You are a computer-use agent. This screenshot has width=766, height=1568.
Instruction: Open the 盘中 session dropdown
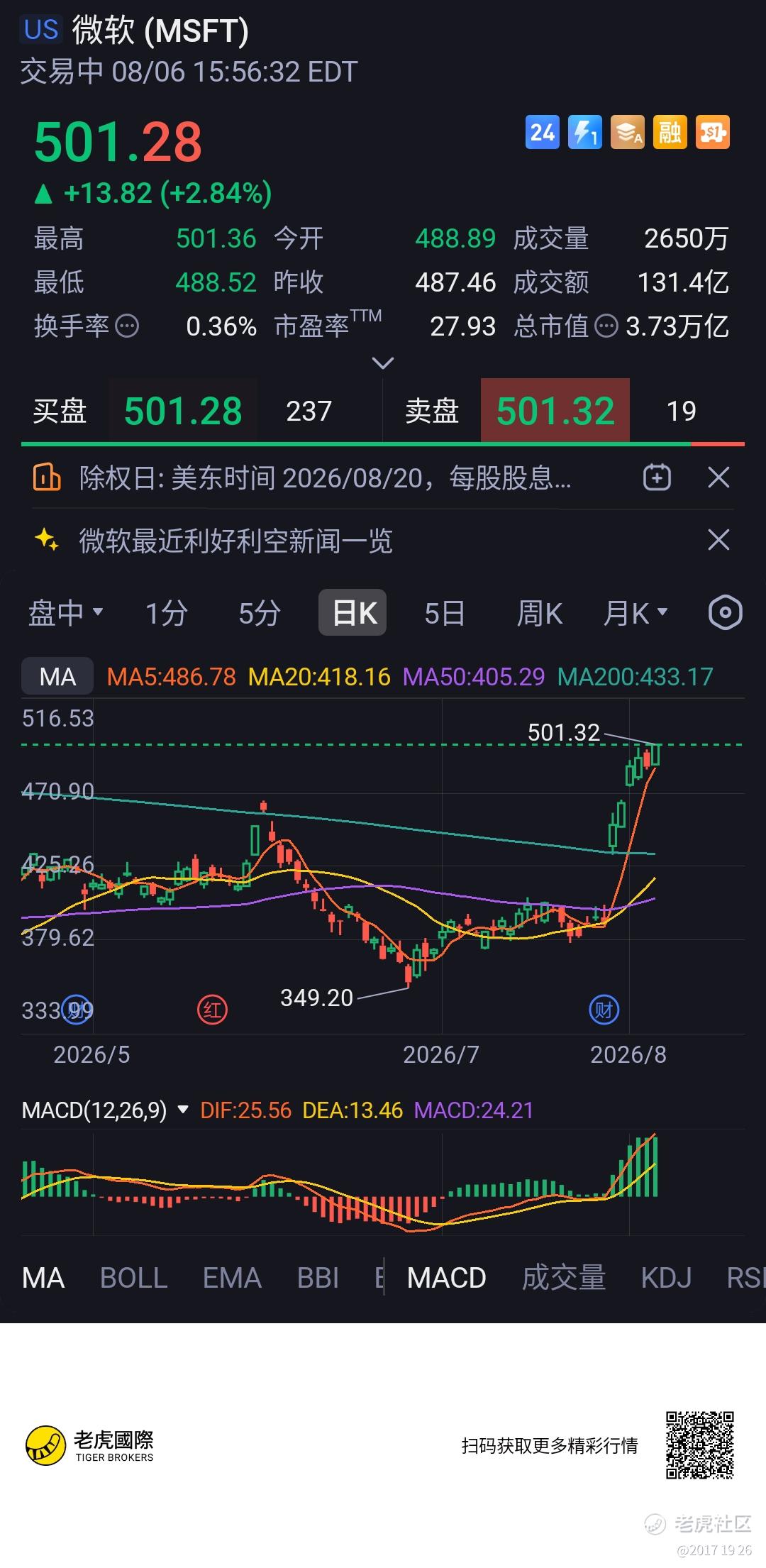point(65,612)
